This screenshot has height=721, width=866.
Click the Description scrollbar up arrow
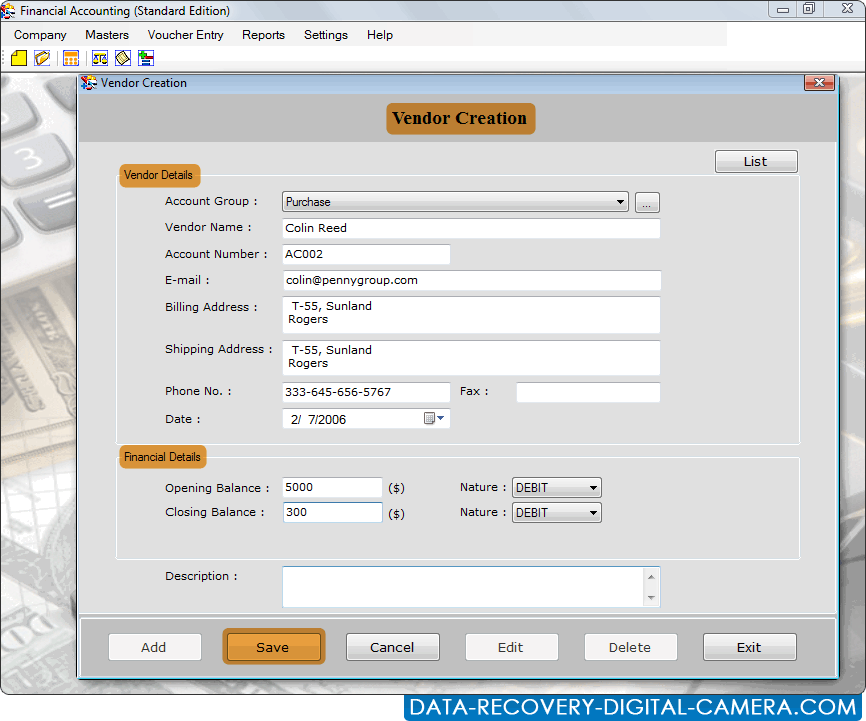point(651,577)
